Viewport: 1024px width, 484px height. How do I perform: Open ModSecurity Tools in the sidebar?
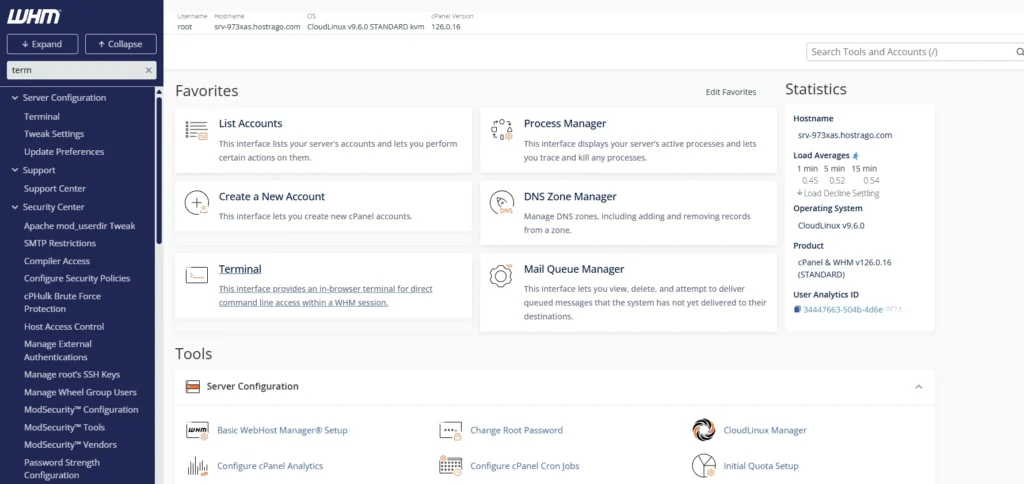64,427
